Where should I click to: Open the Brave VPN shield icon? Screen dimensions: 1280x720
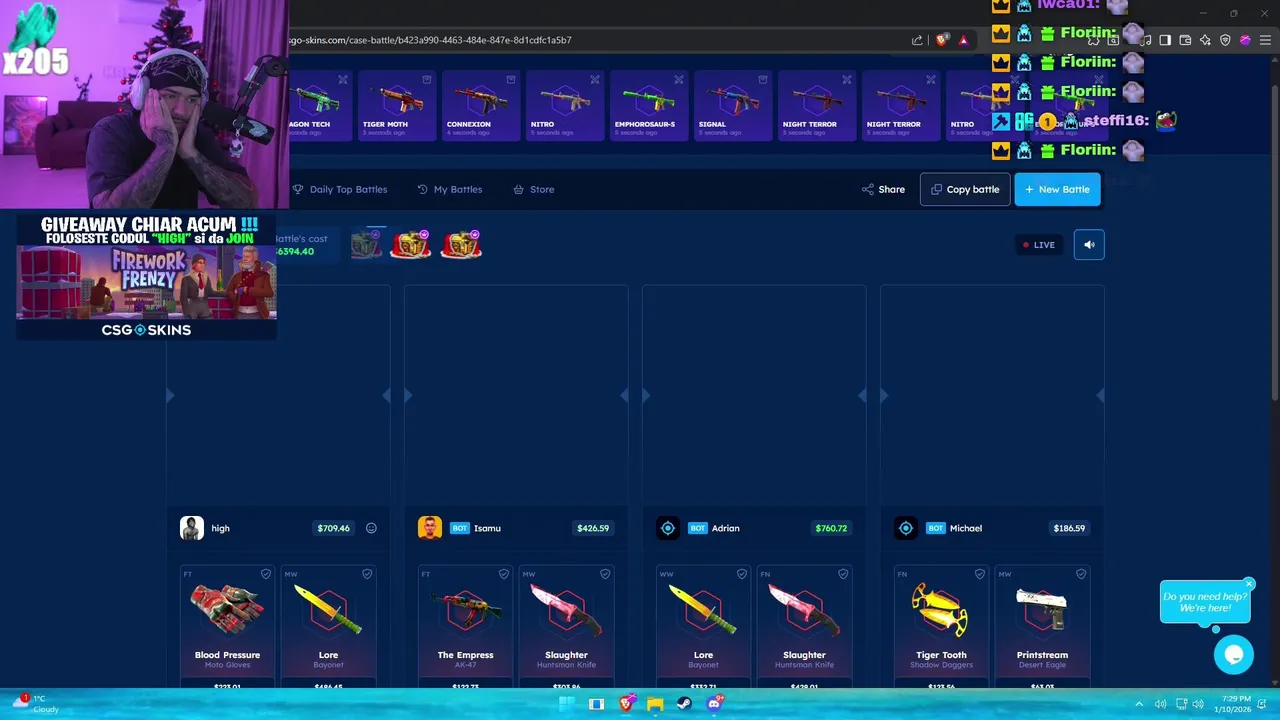(1225, 40)
